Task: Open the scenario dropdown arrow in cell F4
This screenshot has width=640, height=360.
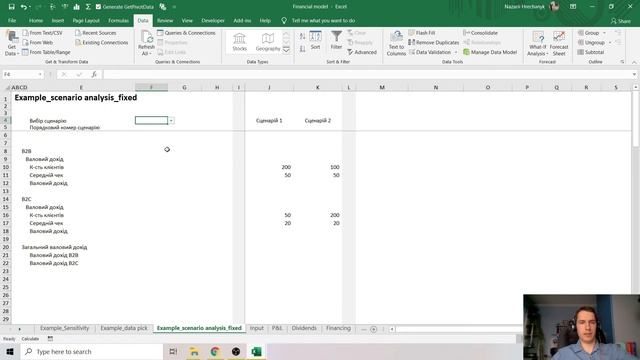Action: pos(171,120)
